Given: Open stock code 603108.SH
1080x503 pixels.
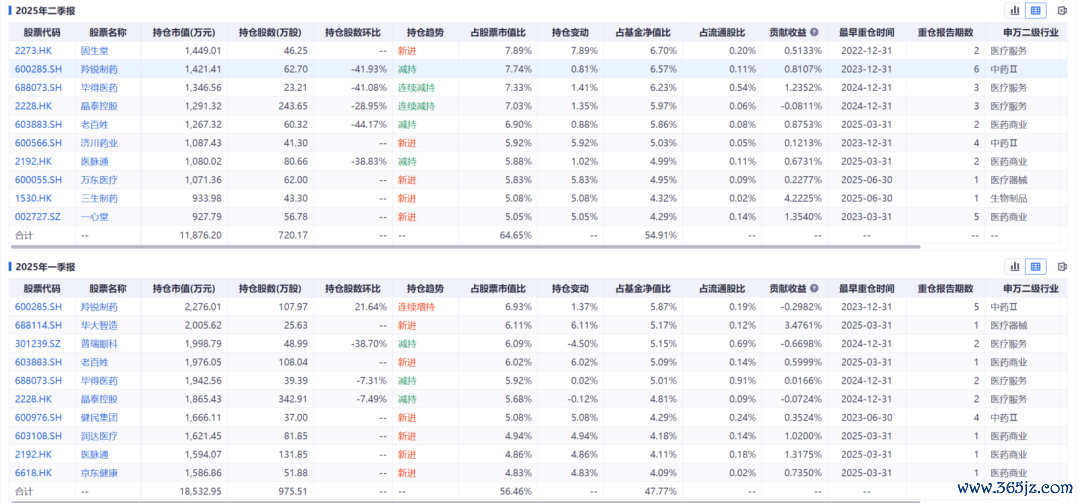Looking at the screenshot, I should tap(38, 436).
